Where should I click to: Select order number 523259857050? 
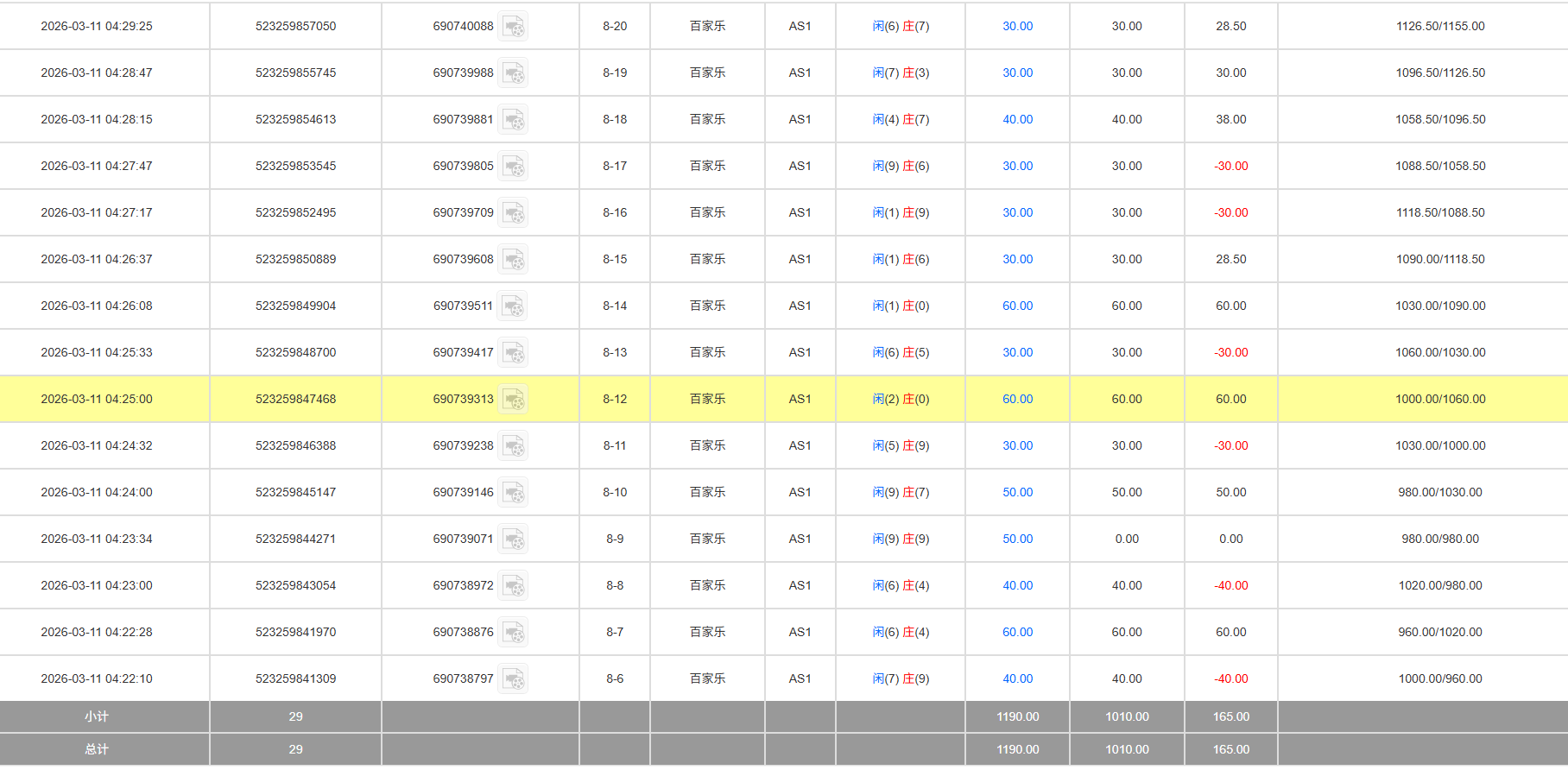pyautogui.click(x=295, y=26)
